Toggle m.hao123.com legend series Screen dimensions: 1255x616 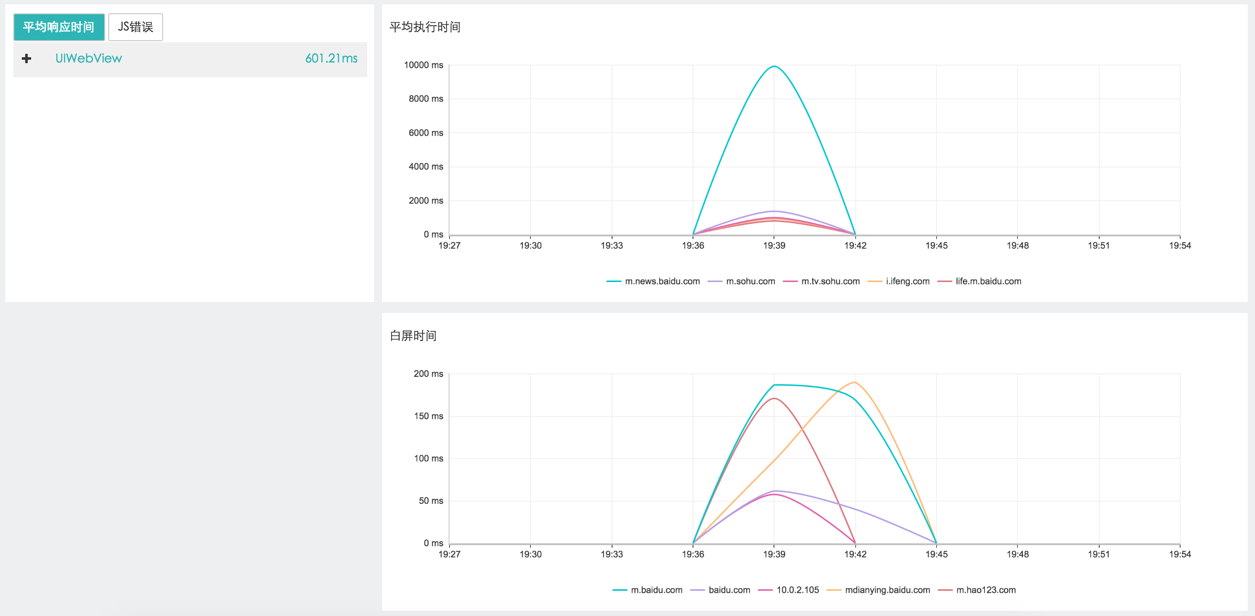tap(976, 590)
